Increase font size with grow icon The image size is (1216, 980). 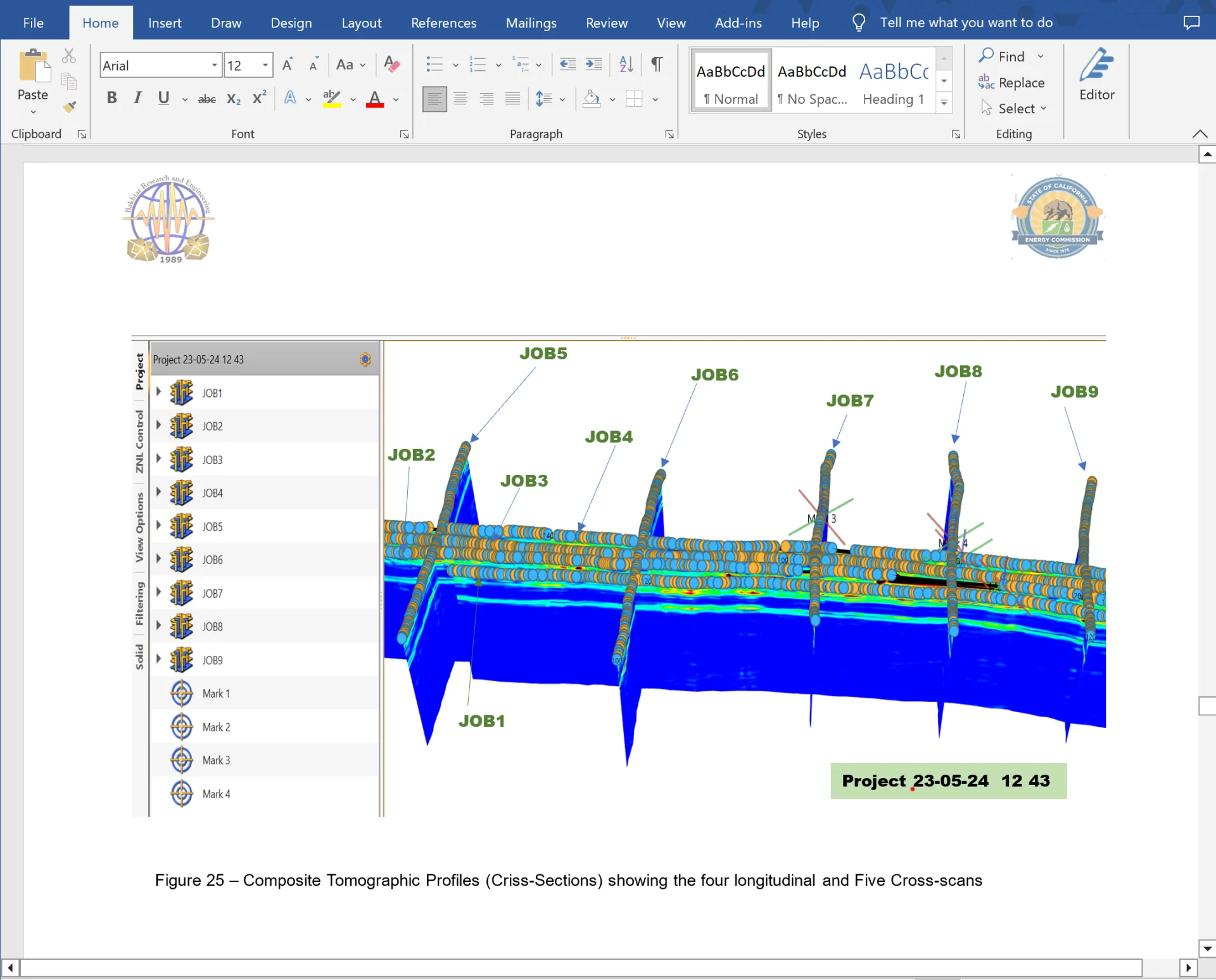288,65
